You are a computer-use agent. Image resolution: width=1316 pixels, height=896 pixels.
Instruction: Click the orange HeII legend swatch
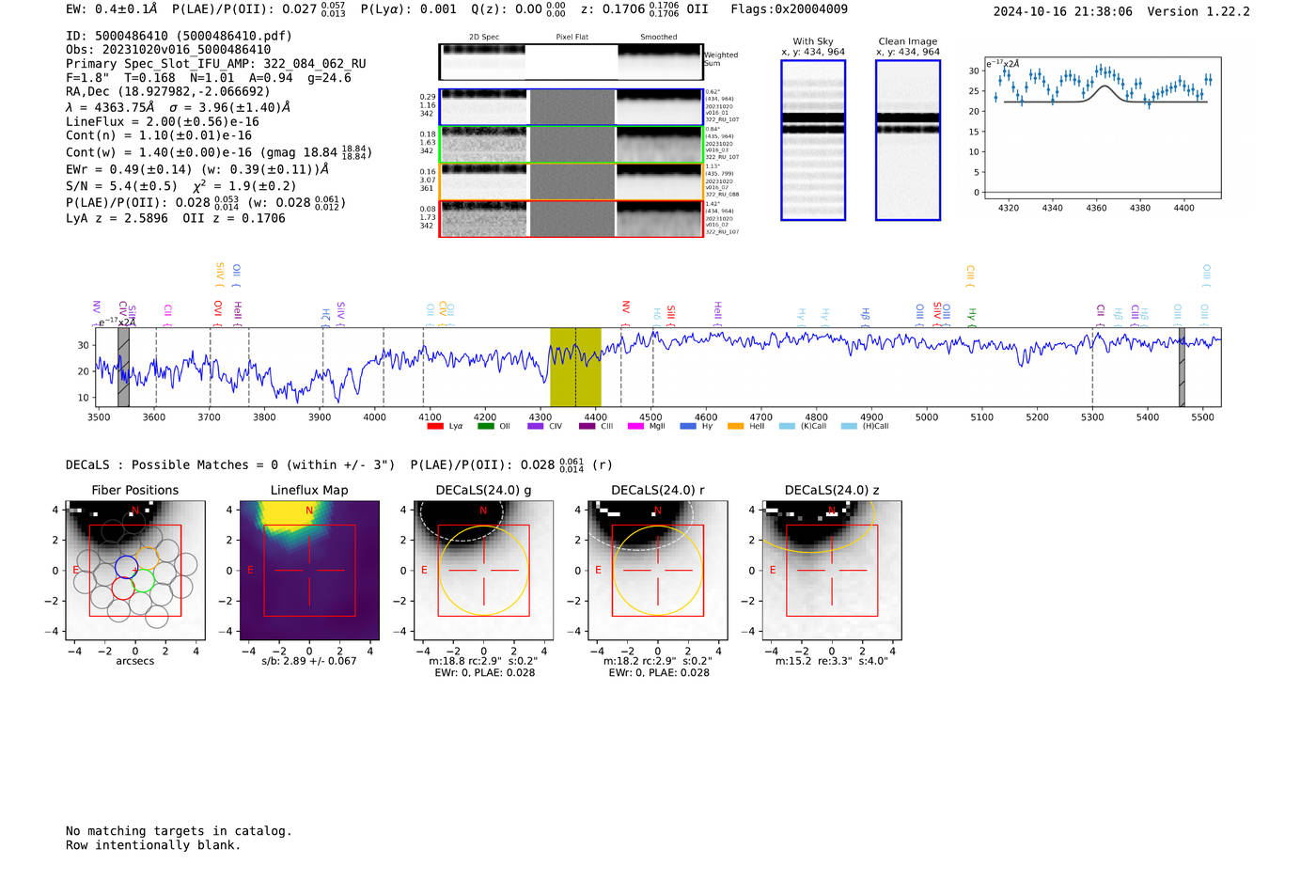tap(735, 426)
